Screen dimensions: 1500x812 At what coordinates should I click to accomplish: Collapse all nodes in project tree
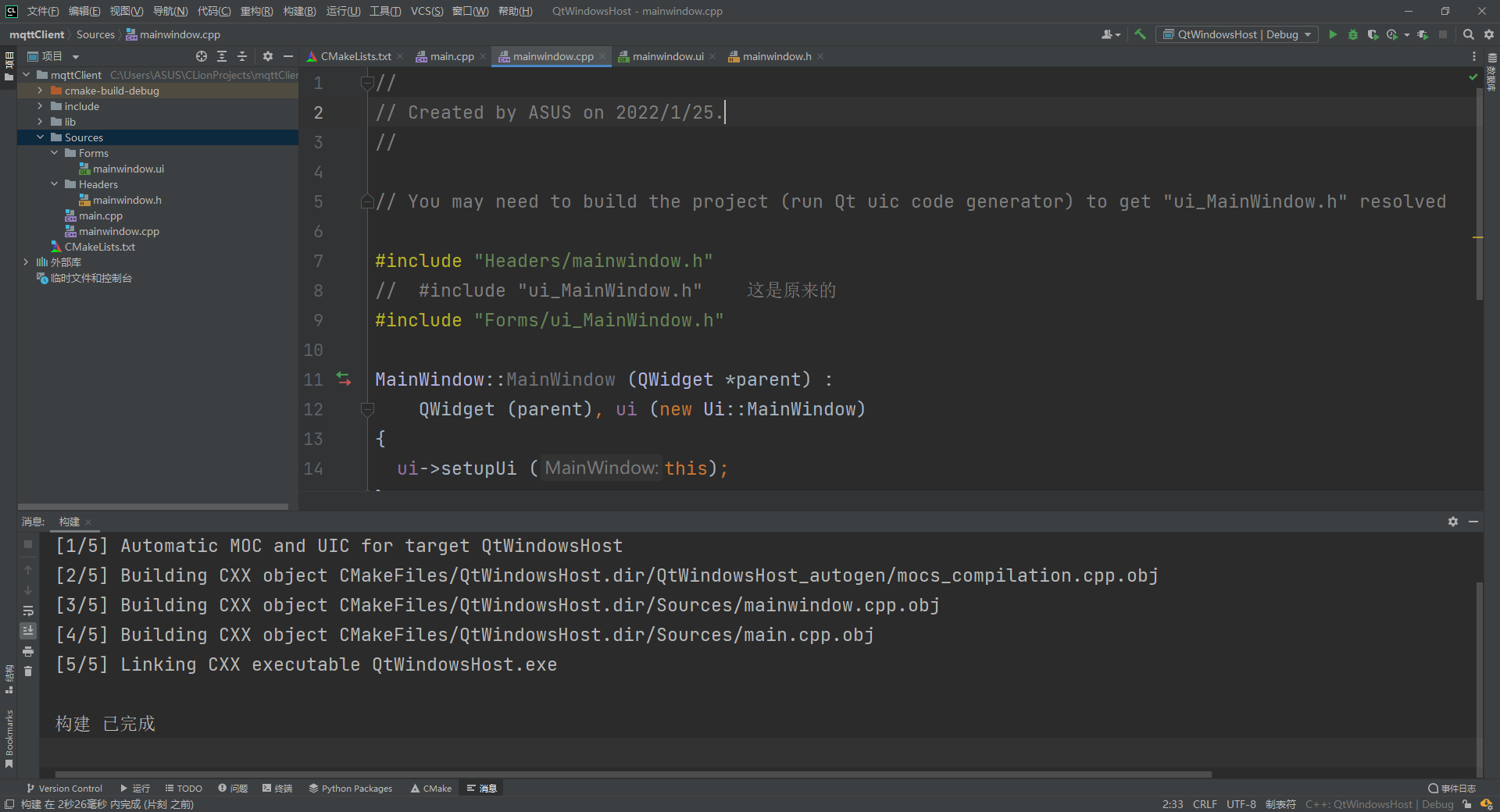tap(242, 56)
